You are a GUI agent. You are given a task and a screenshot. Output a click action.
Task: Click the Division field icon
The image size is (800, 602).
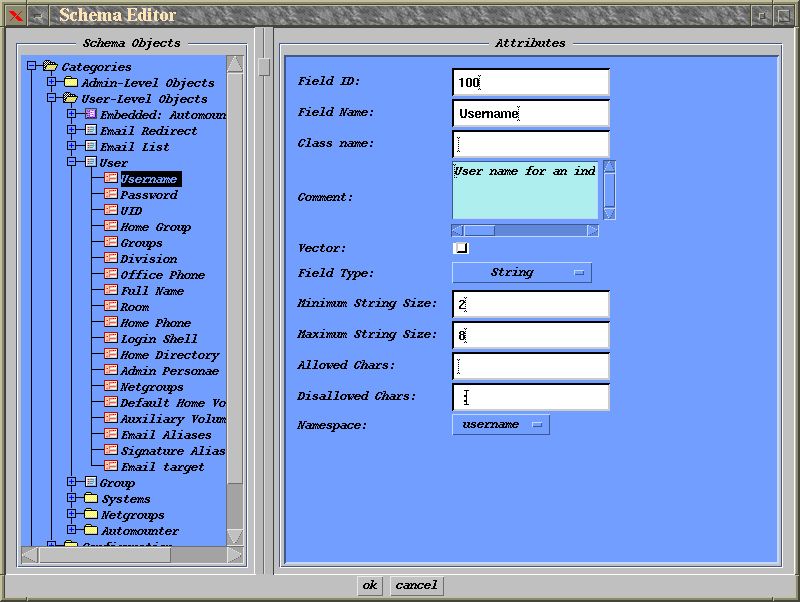(x=111, y=258)
